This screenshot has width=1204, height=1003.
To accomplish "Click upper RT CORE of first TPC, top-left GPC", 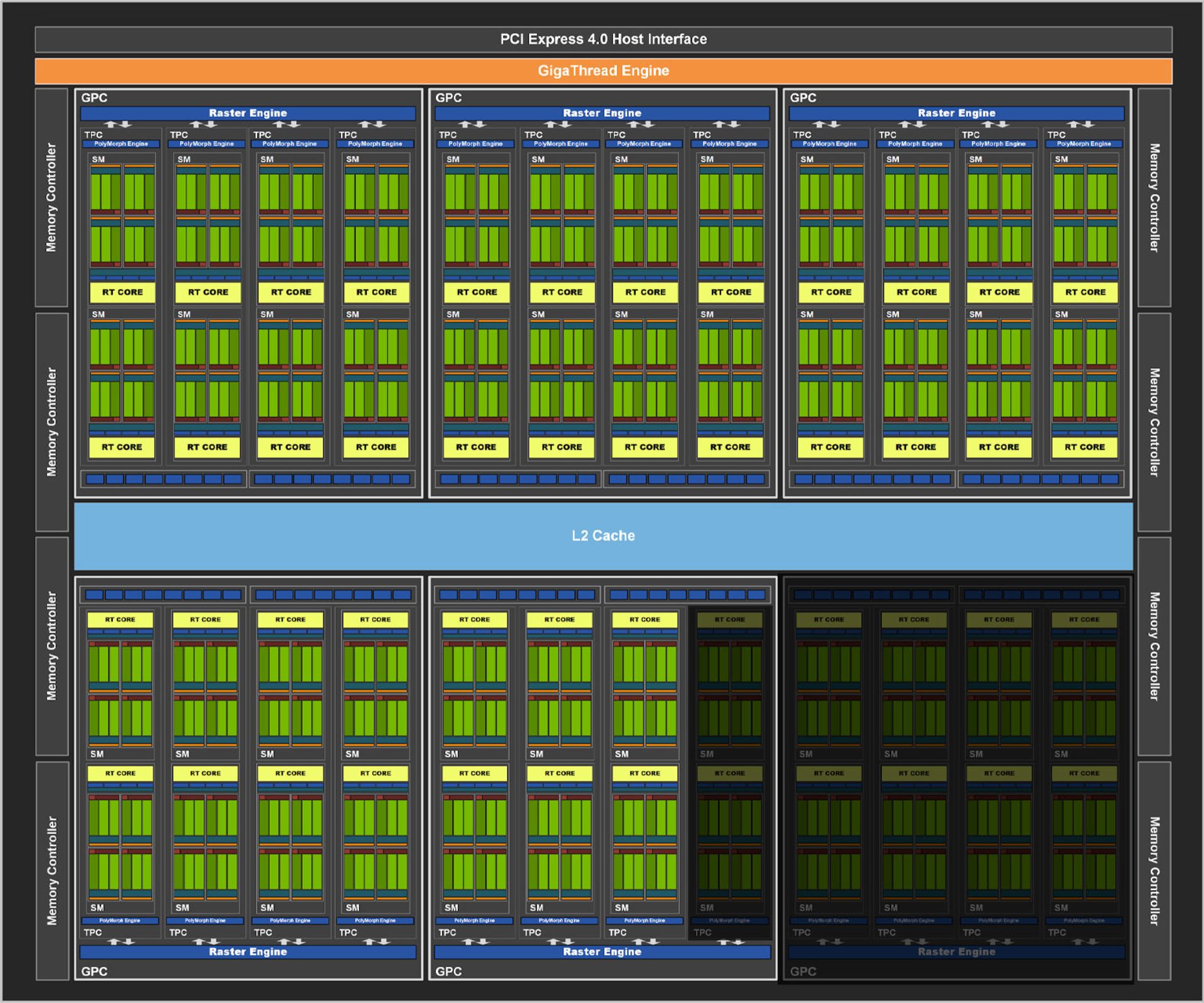I will click(122, 292).
